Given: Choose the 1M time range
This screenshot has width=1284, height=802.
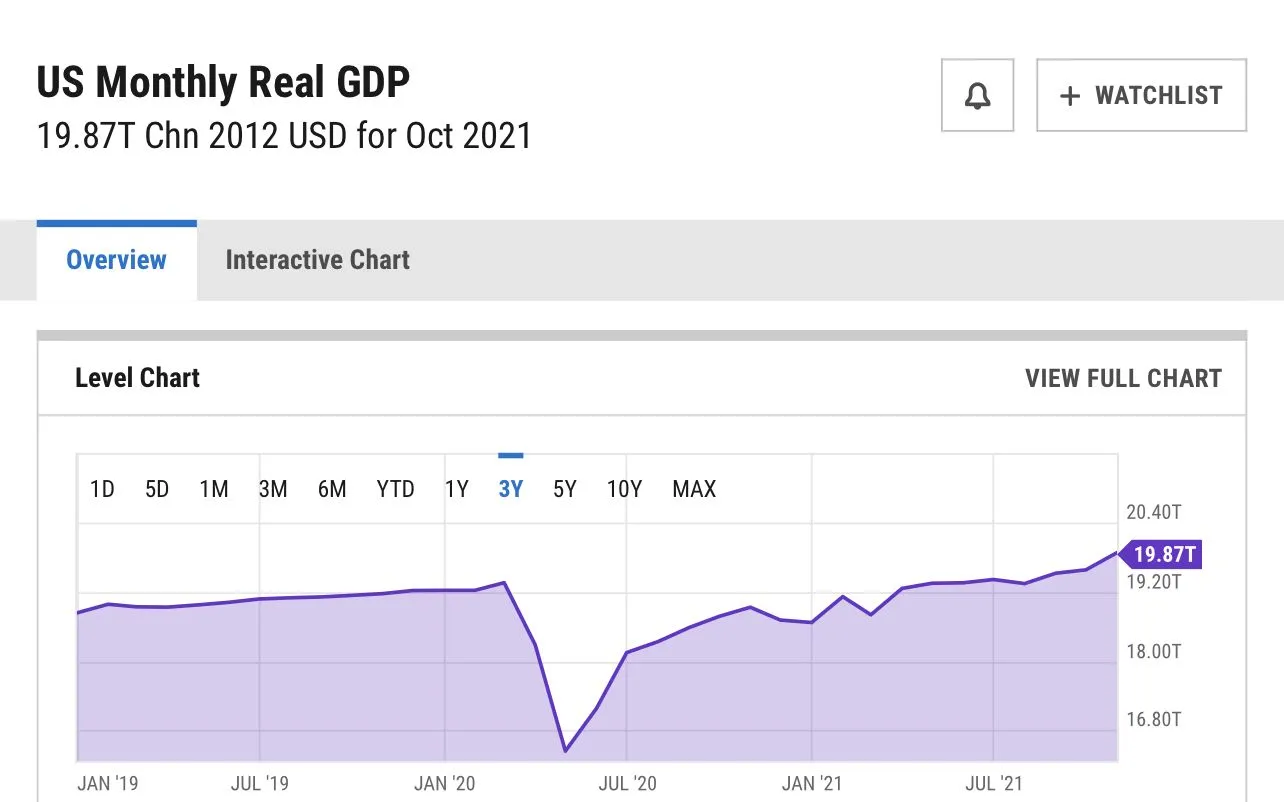Looking at the screenshot, I should coord(214,489).
